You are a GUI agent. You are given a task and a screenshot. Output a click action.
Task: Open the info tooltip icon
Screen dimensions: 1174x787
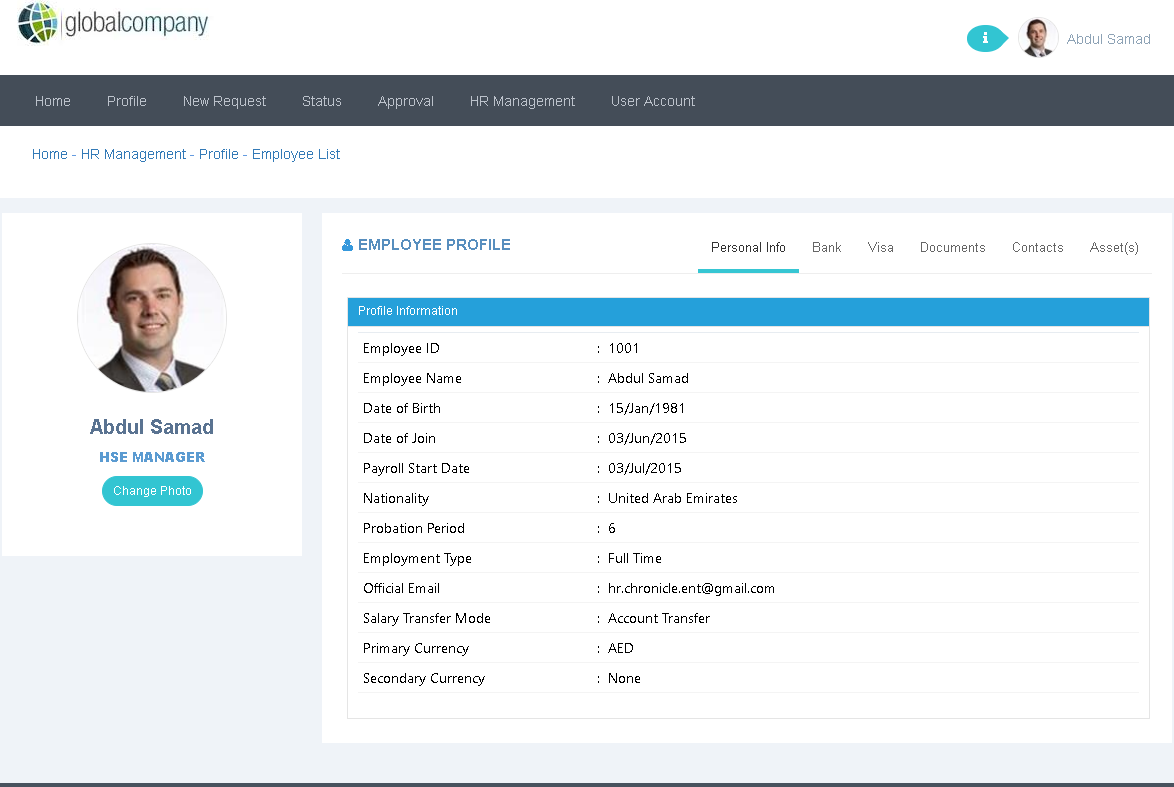(986, 38)
